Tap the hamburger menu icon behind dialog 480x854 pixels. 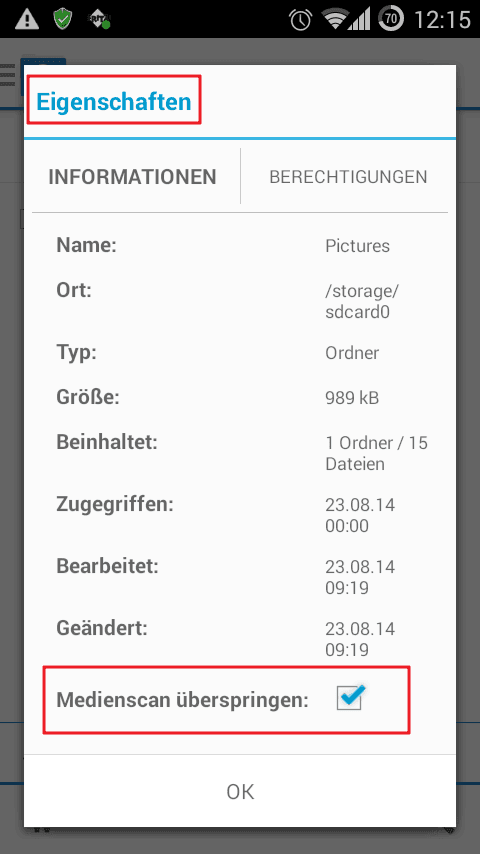pyautogui.click(x=8, y=75)
